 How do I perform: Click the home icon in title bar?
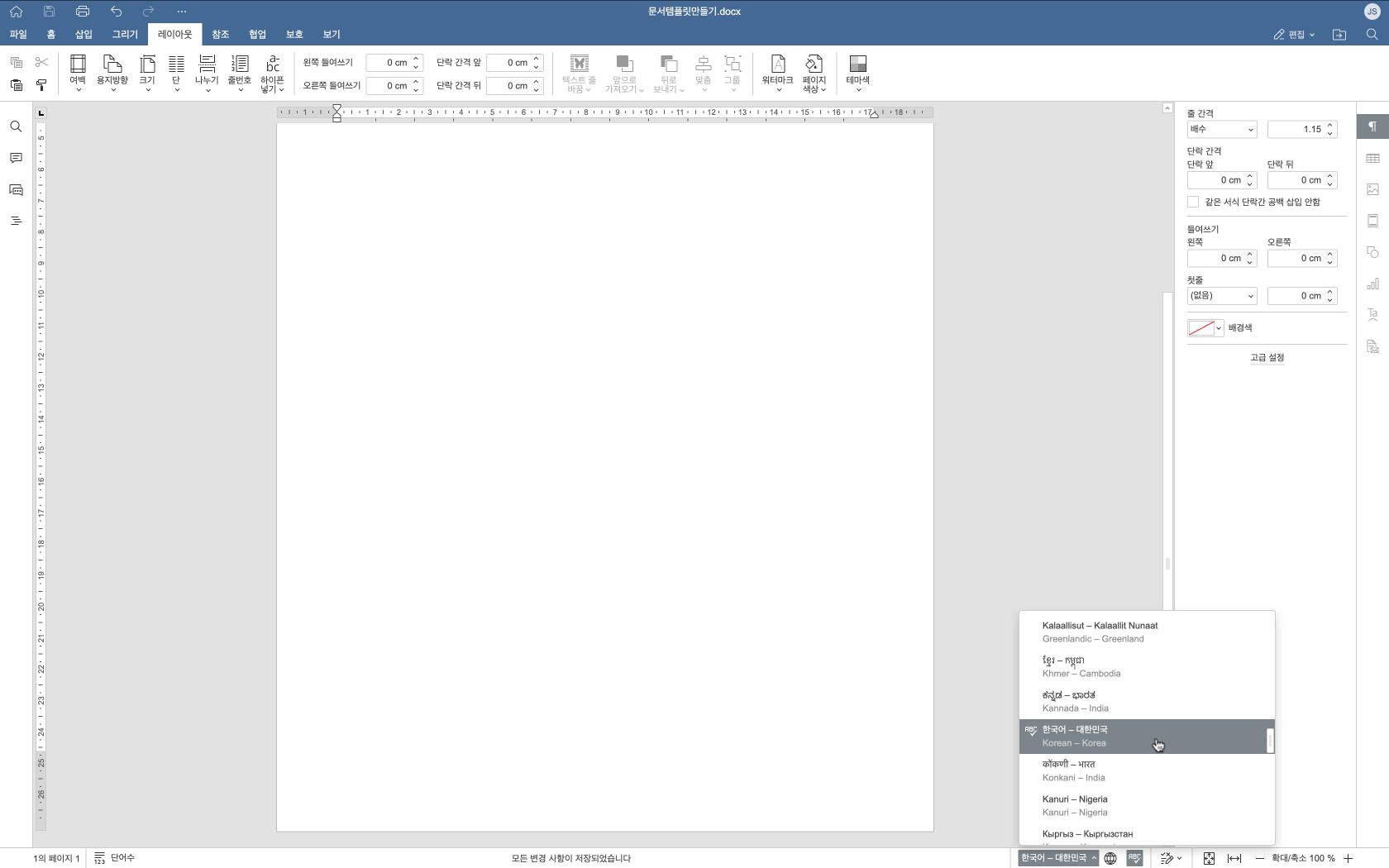pos(16,12)
